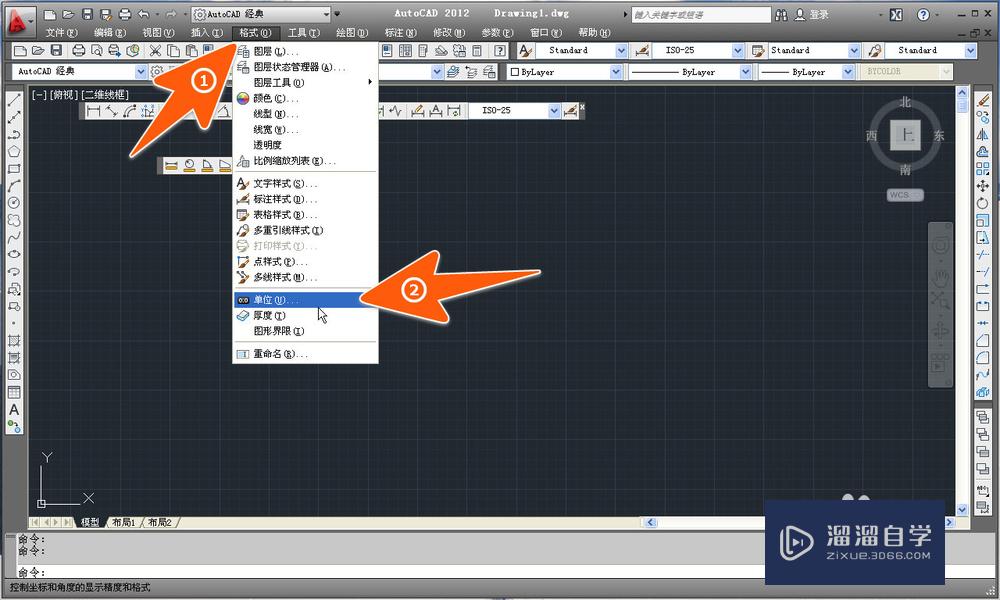Expand the ISO-25 dropdown in the Styles toolbar
This screenshot has height=600, width=1000.
738,50
